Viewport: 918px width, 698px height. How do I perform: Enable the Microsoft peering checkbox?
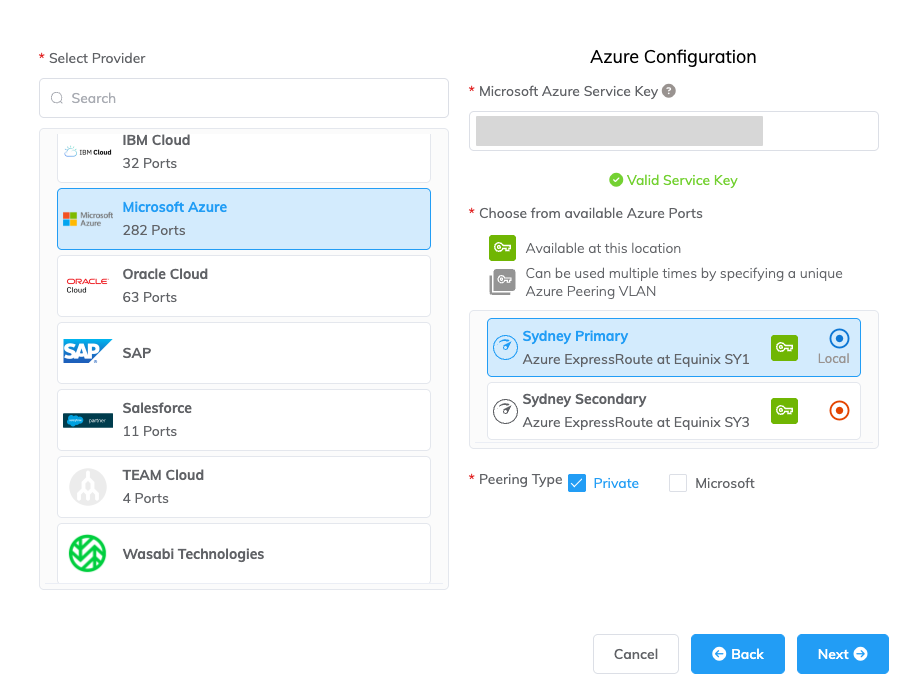tap(678, 482)
